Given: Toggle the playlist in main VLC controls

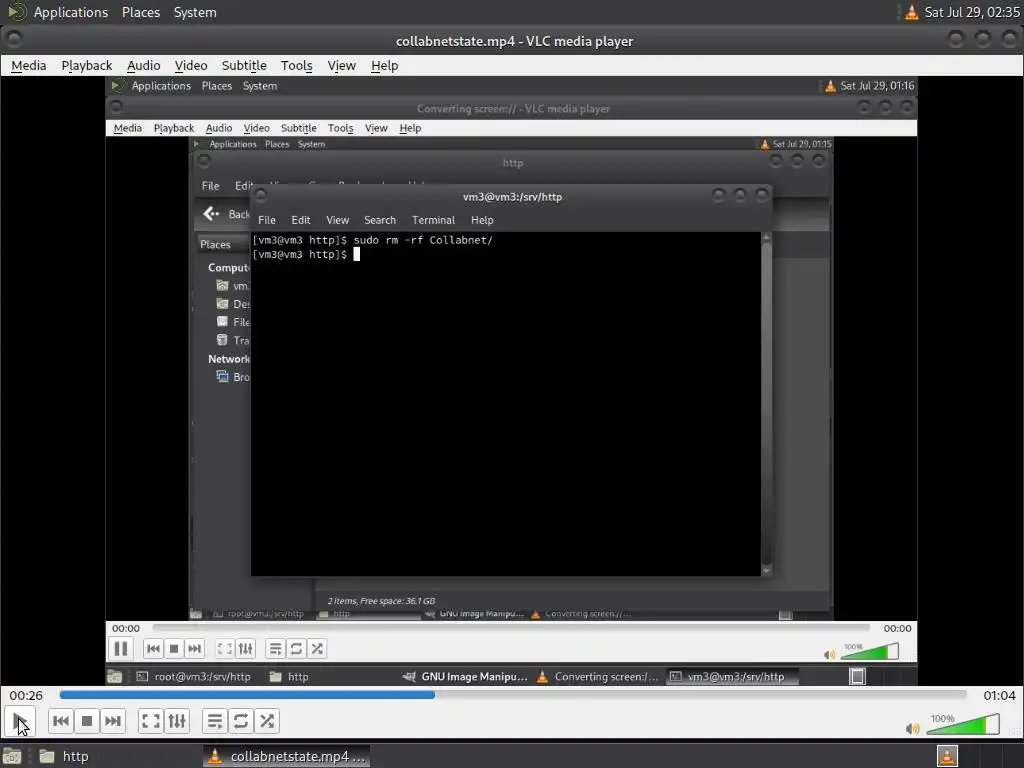Looking at the screenshot, I should (x=215, y=721).
